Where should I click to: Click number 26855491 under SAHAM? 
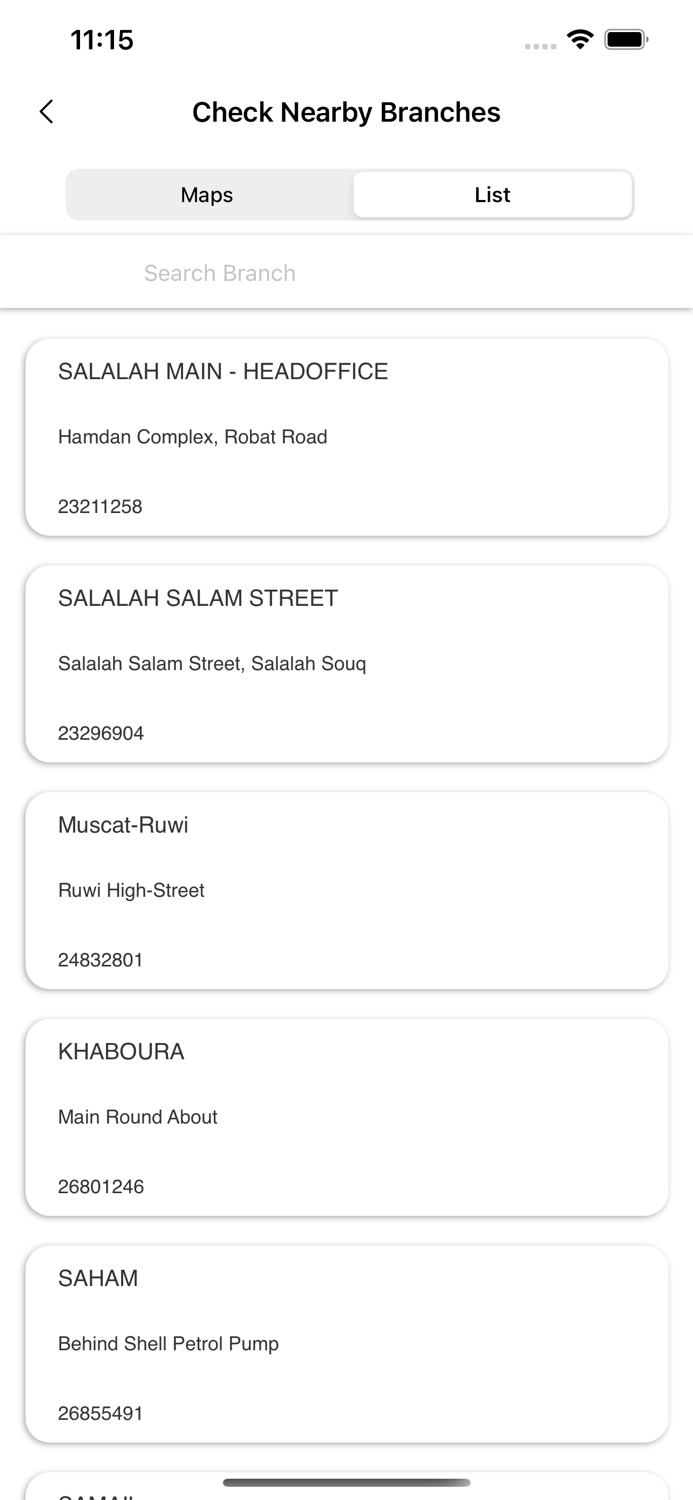100,1413
